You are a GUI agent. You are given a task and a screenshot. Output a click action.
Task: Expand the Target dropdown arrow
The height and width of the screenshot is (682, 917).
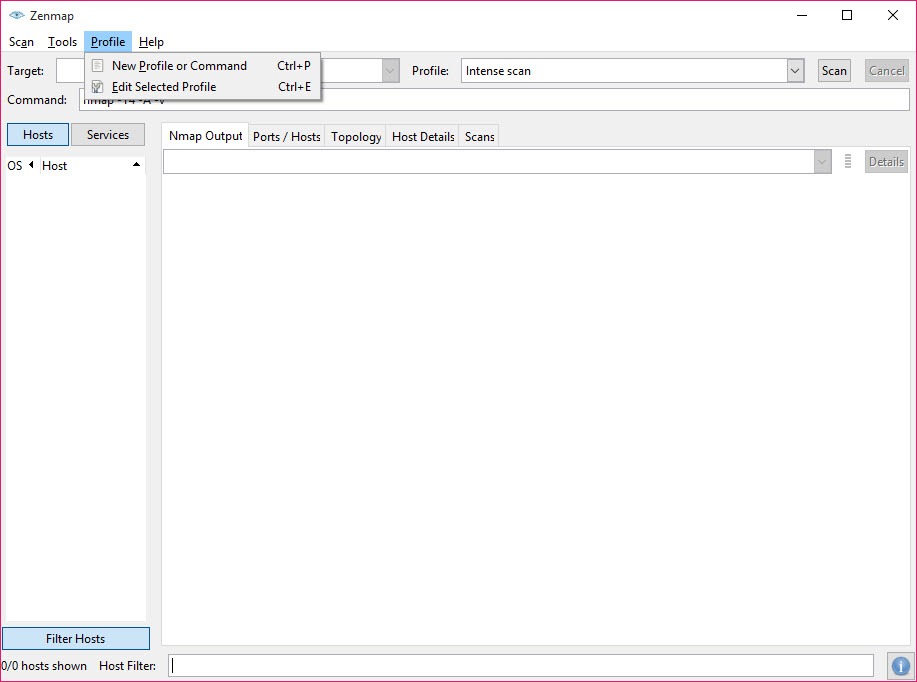click(390, 71)
